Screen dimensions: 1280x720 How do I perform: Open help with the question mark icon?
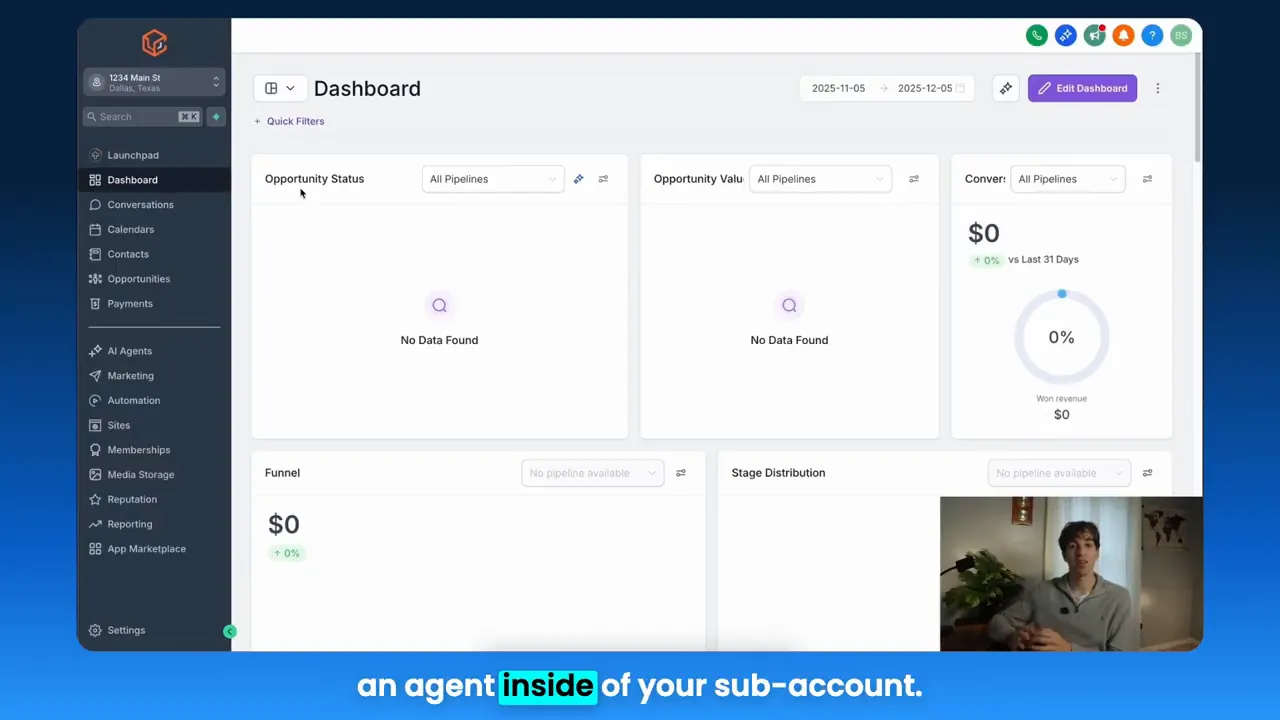click(x=1152, y=35)
